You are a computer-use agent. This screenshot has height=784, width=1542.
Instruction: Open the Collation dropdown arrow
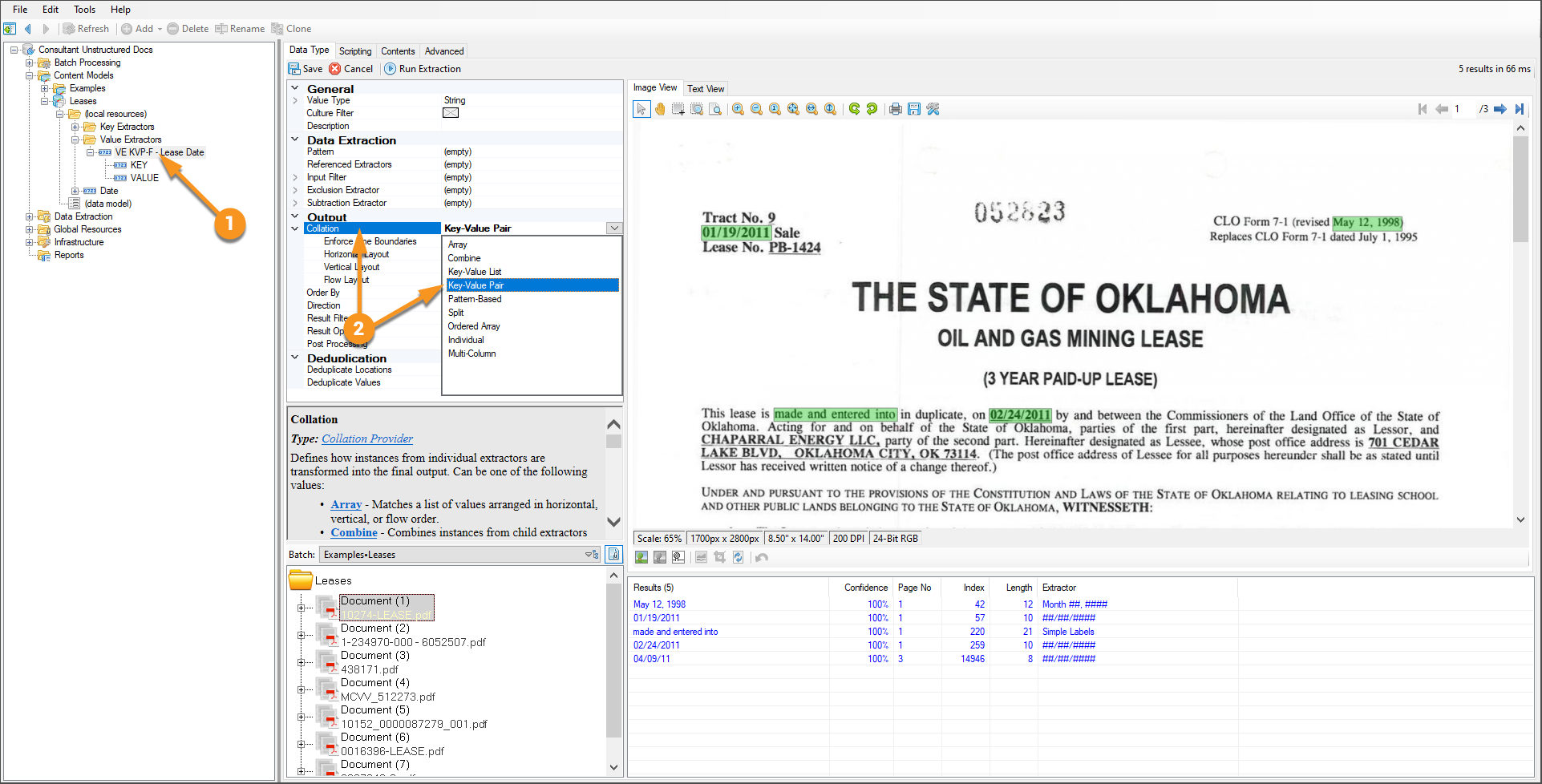(x=614, y=228)
